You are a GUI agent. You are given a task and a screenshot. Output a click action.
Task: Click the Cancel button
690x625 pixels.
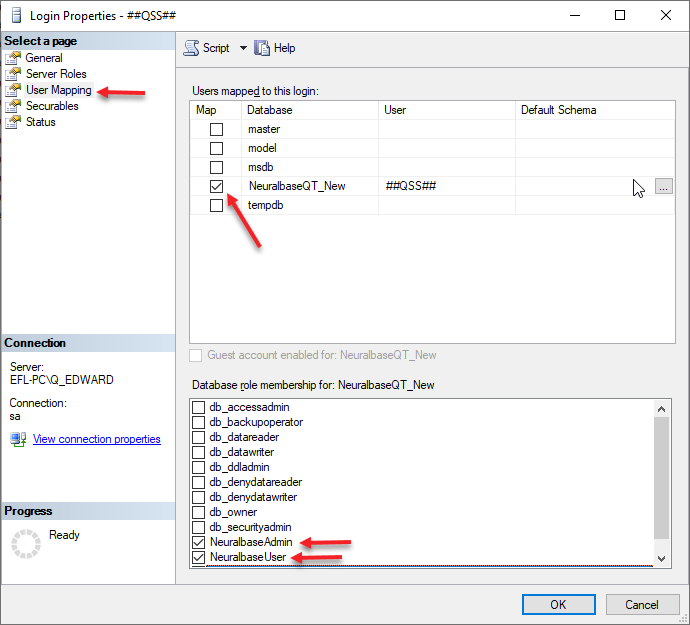(642, 604)
